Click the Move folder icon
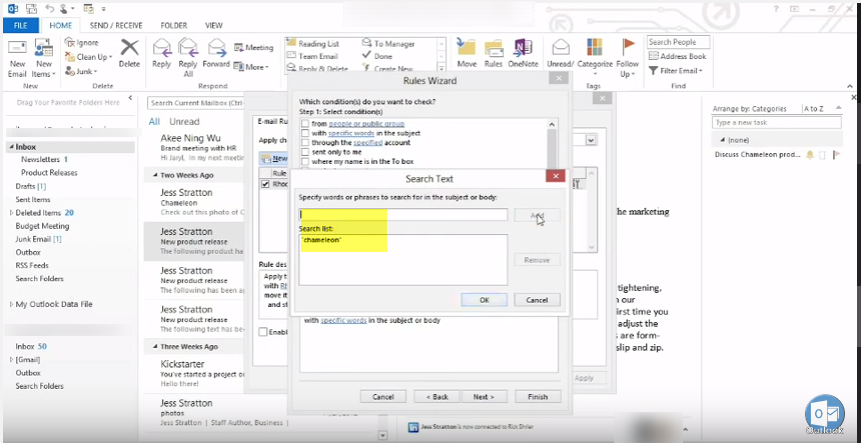Viewport: 861px width, 443px height. [466, 47]
